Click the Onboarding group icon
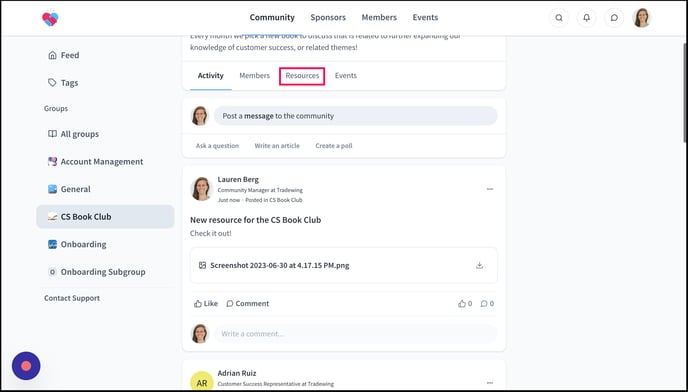The width and height of the screenshot is (688, 392). click(x=52, y=245)
